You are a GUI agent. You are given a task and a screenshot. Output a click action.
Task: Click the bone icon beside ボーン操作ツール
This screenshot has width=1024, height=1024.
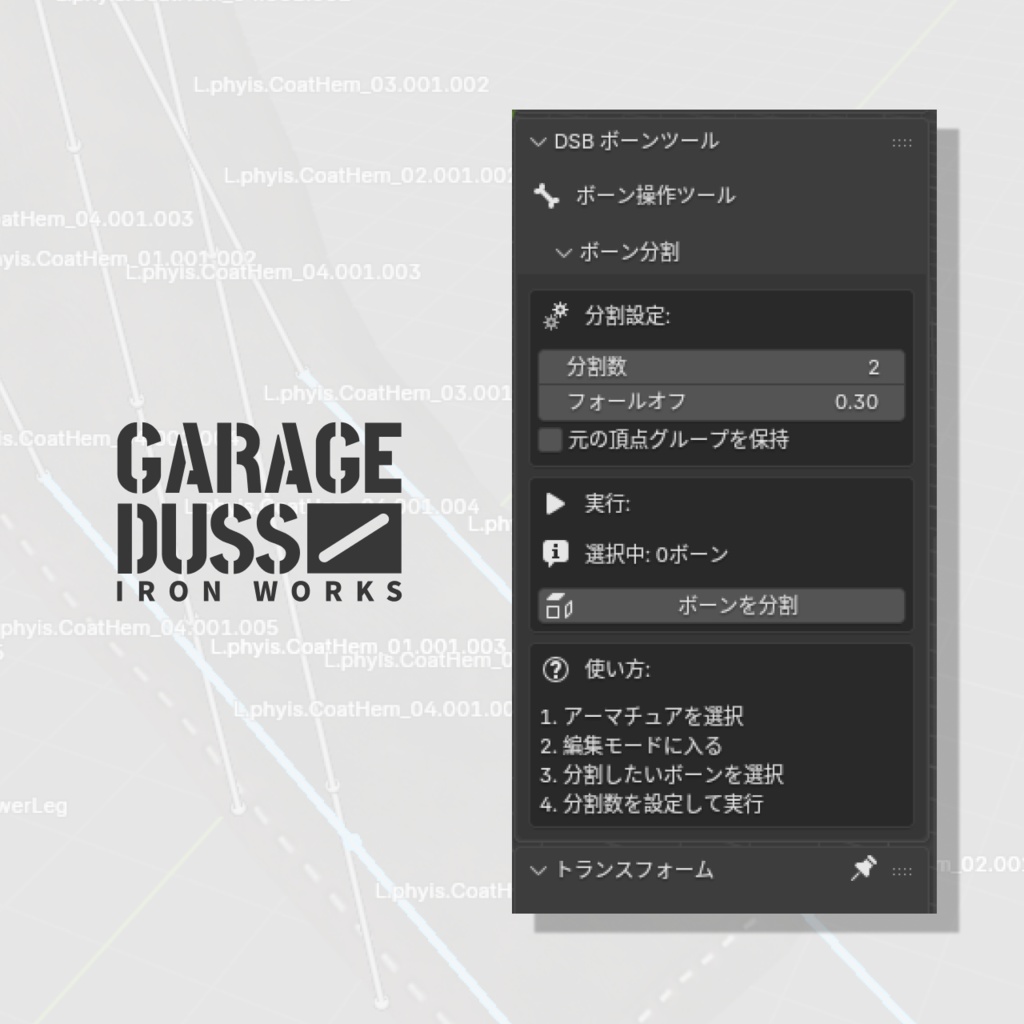(x=547, y=196)
